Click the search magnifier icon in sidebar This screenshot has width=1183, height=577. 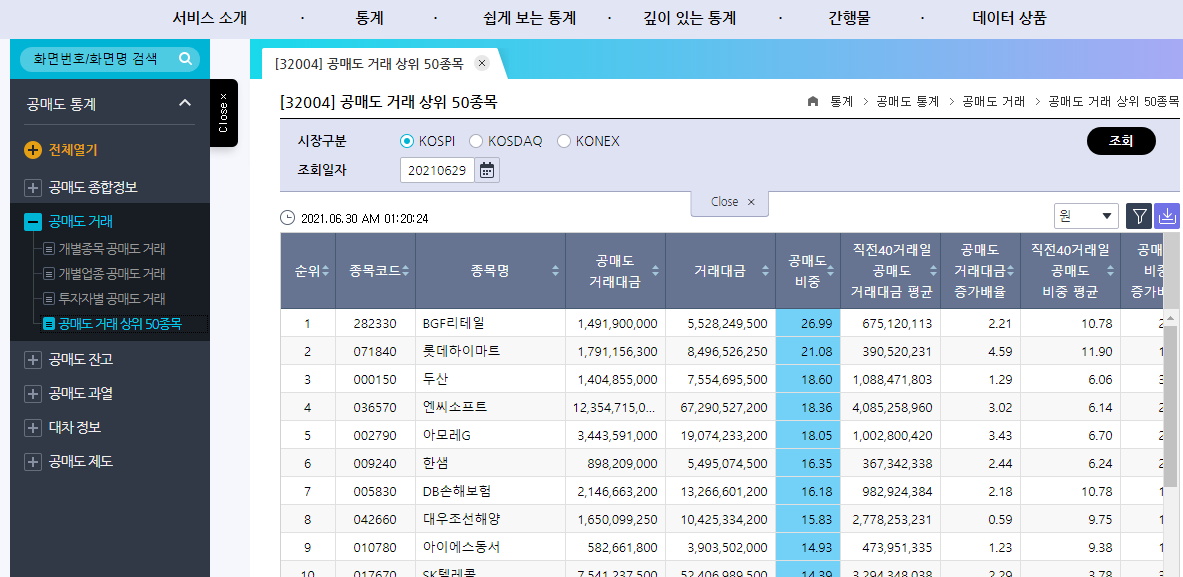click(185, 59)
